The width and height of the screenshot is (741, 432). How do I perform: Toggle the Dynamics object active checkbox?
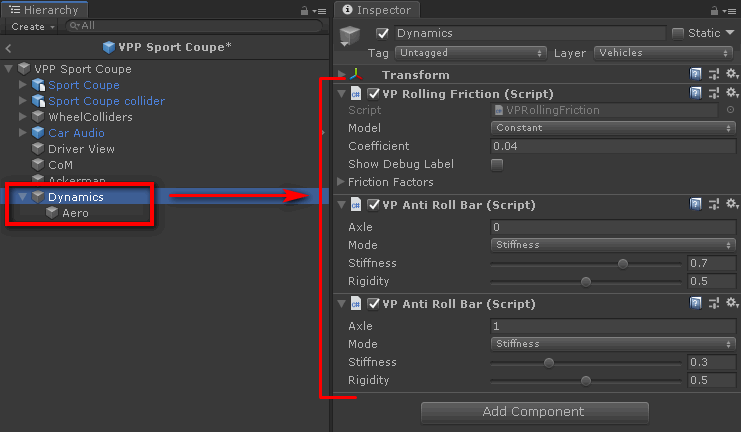[382, 33]
